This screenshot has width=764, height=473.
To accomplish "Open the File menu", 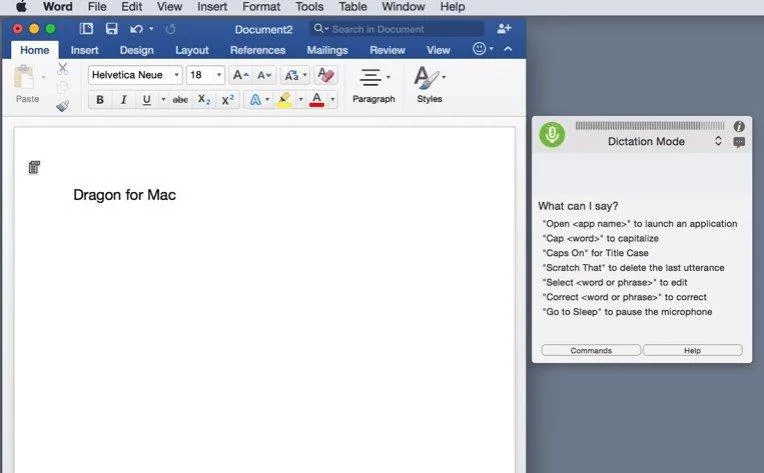I will [x=97, y=7].
